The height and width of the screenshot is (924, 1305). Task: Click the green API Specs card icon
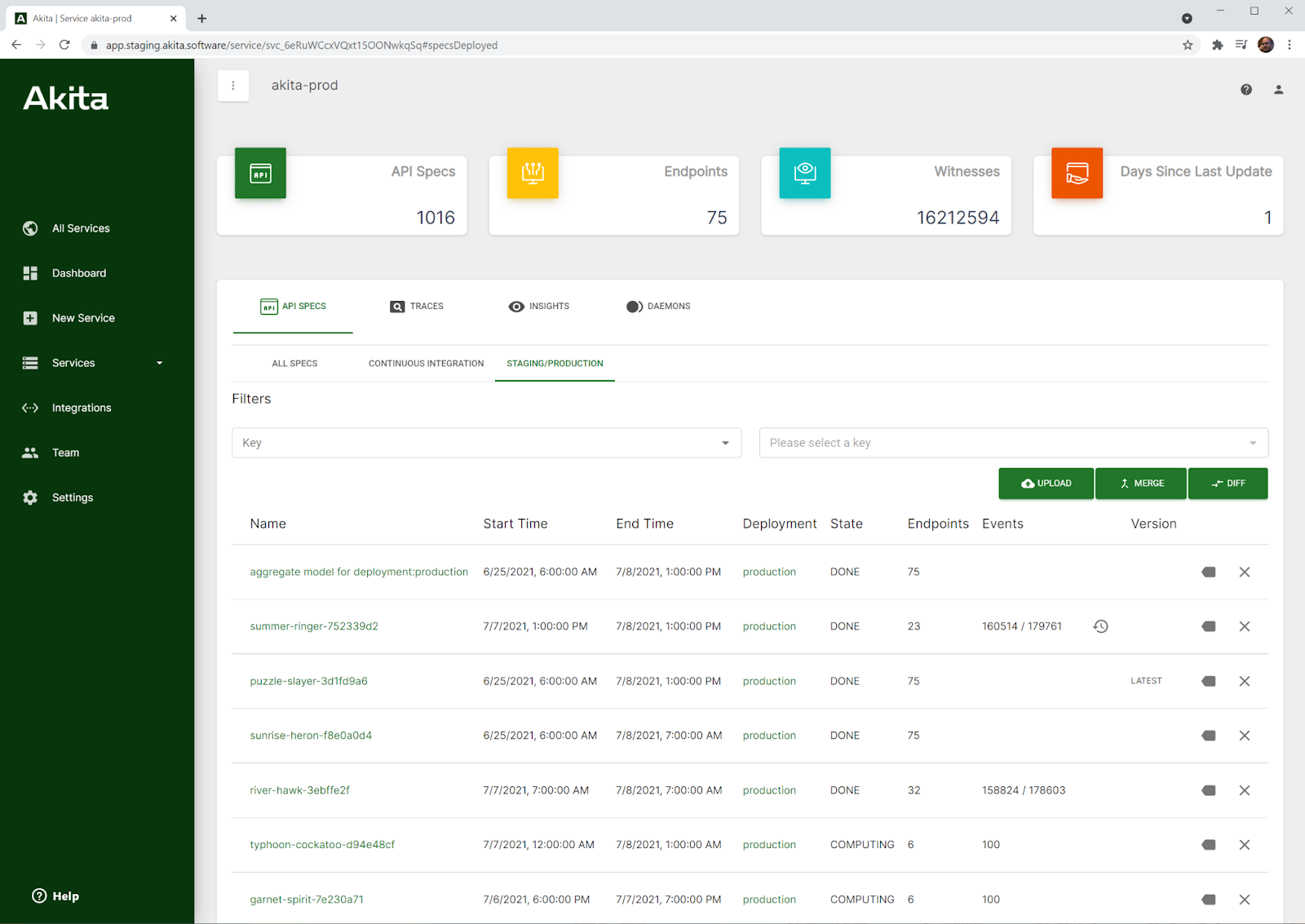[x=260, y=173]
